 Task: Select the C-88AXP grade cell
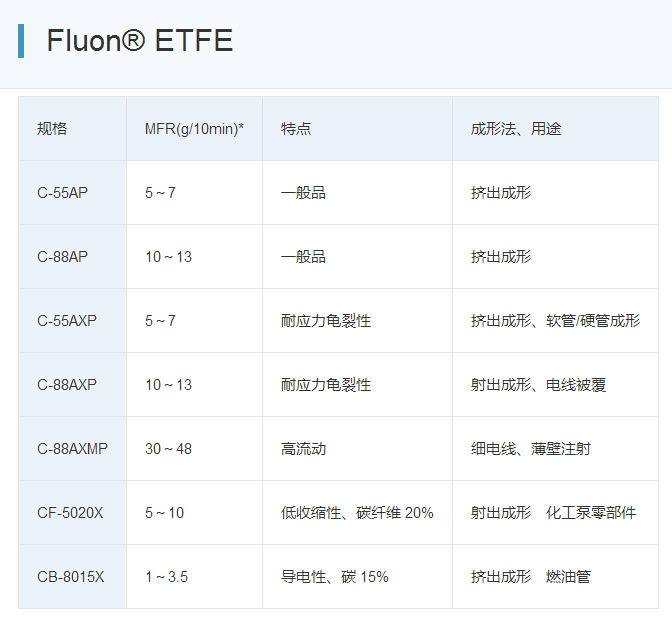coord(67,385)
